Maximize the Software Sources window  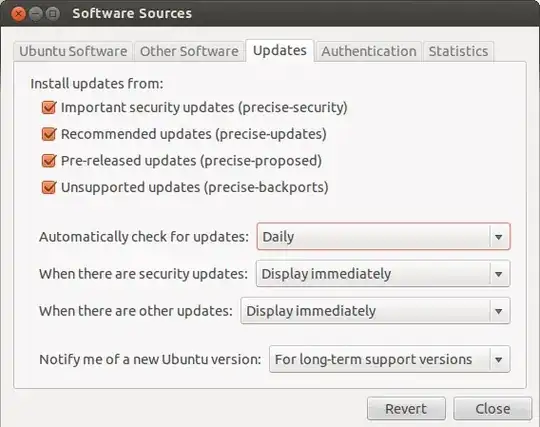tap(52, 14)
